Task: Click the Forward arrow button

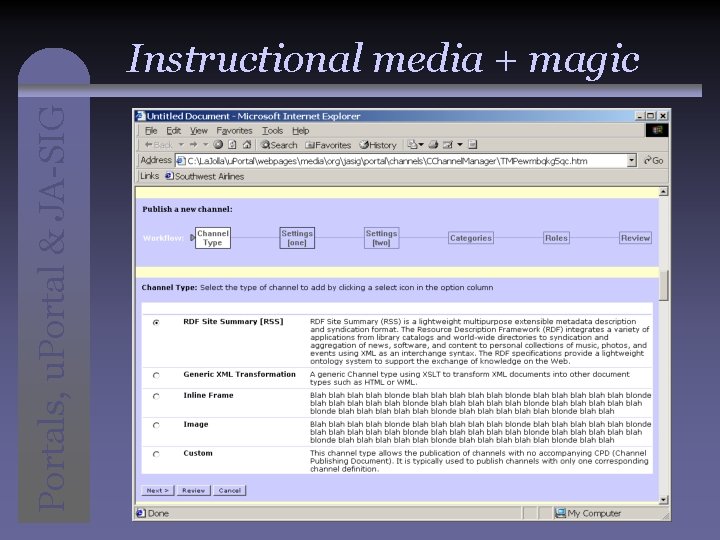Action: [193, 145]
